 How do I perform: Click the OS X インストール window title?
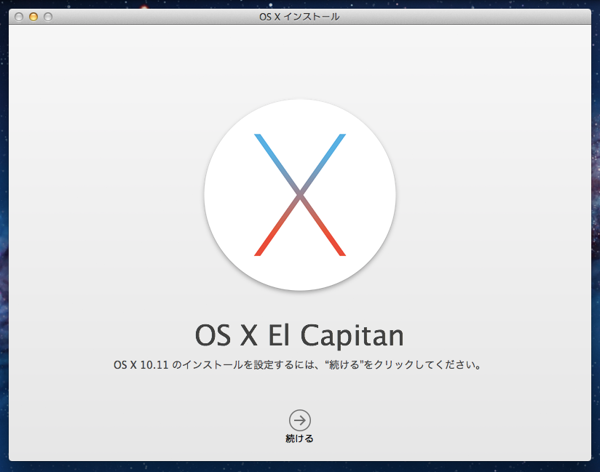299,17
